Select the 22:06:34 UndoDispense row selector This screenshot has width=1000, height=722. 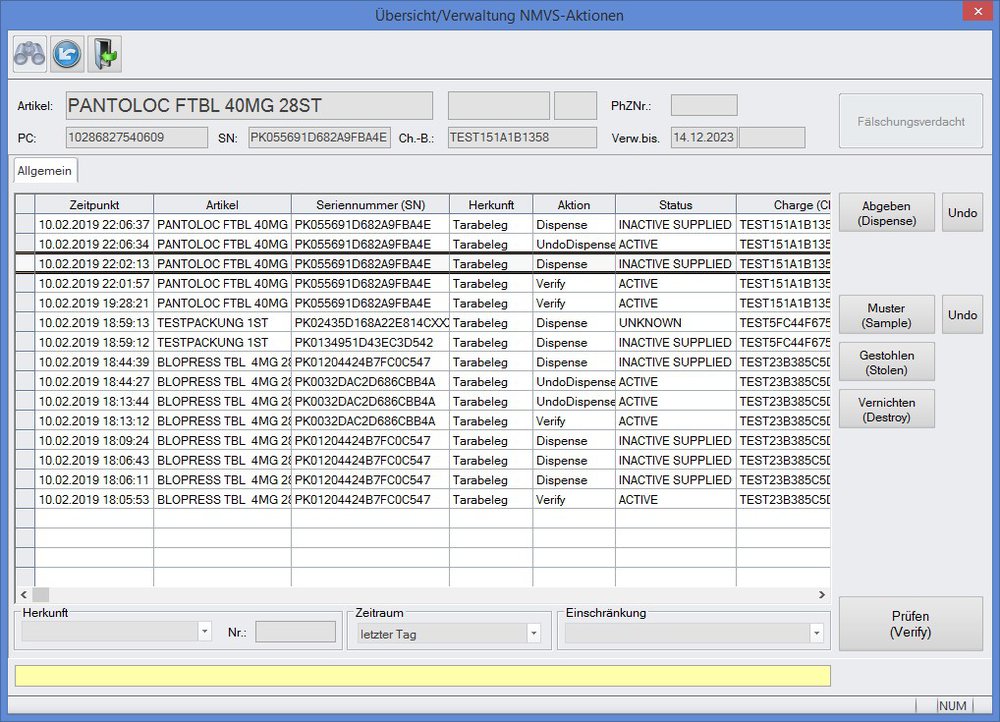pyautogui.click(x=25, y=244)
